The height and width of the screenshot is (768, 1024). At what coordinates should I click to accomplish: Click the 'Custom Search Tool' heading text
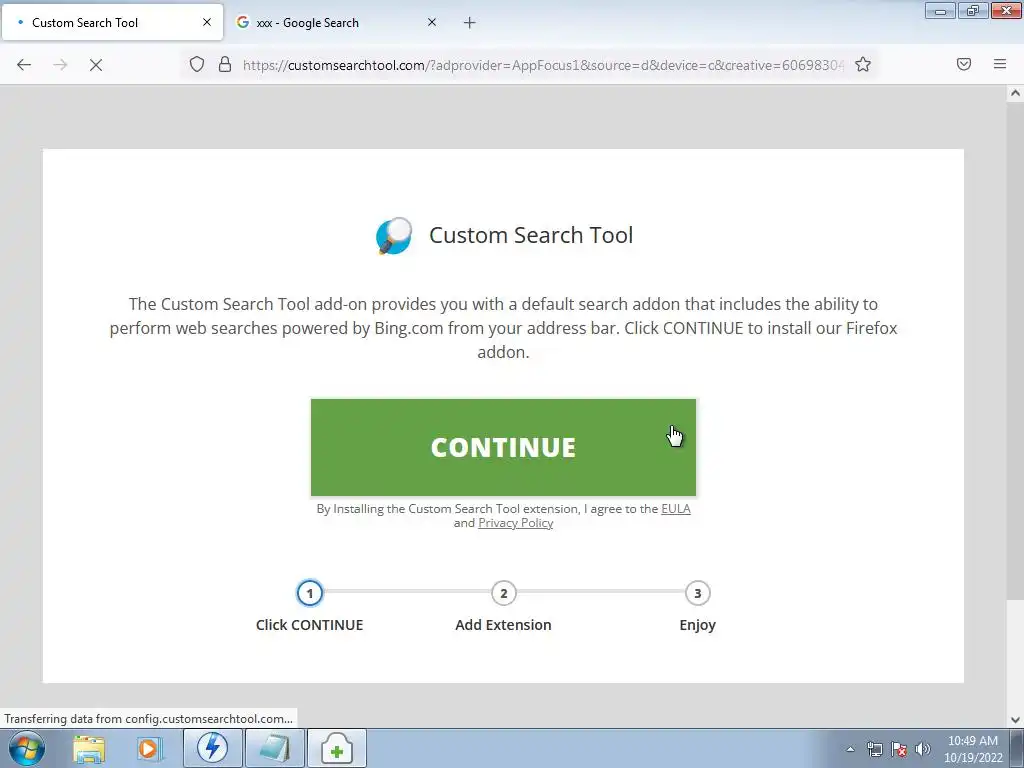531,235
